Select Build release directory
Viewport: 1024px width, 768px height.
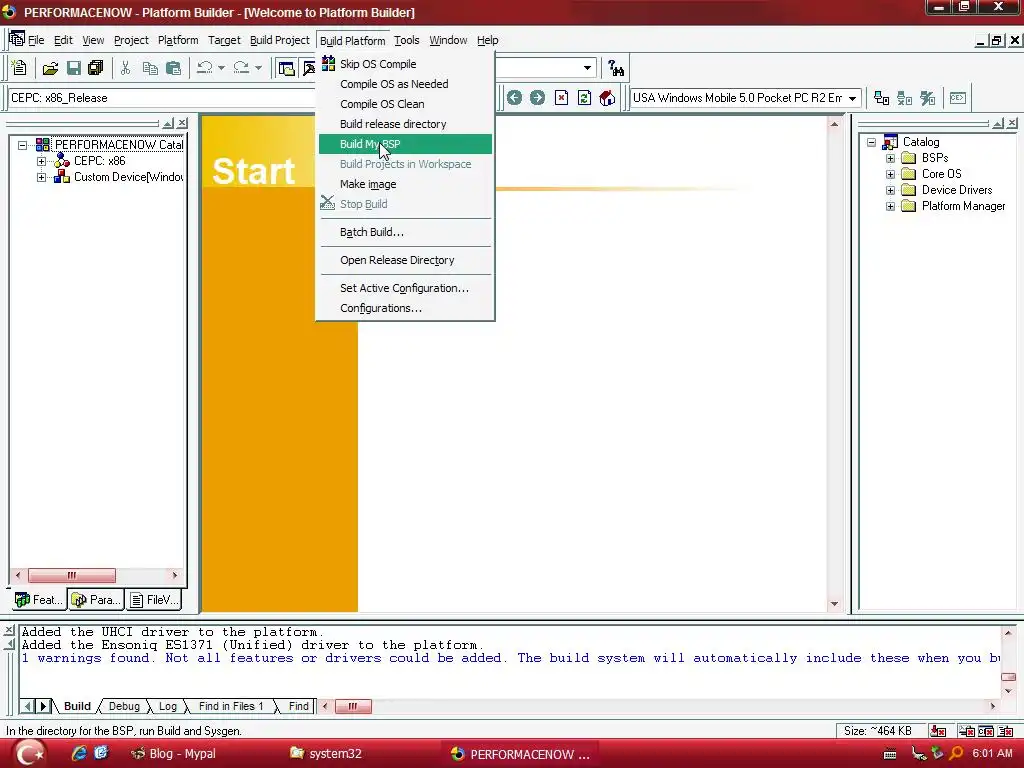click(x=405, y=124)
